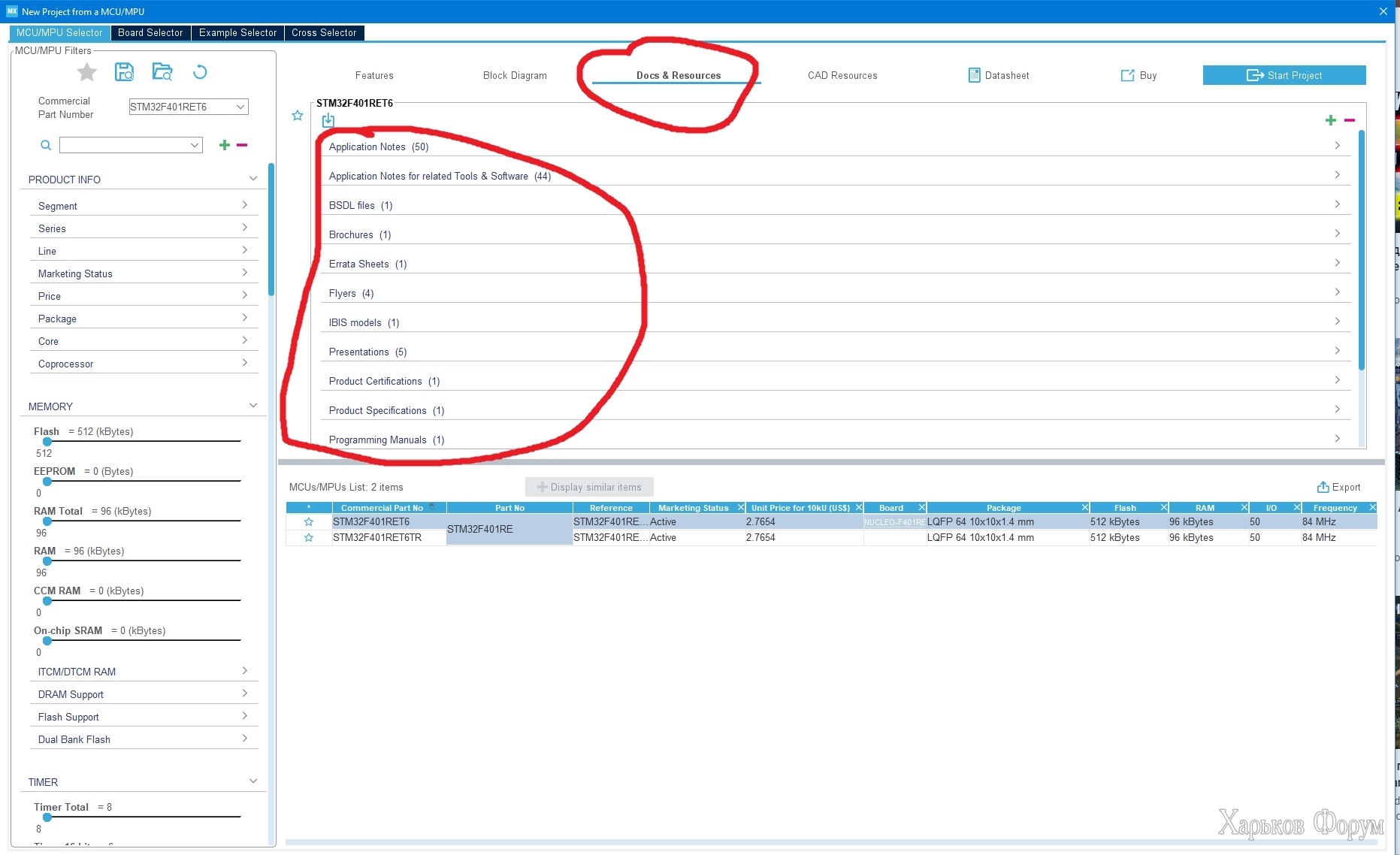Image resolution: width=1400 pixels, height=855 pixels.
Task: Remove the Flash column with X
Action: coord(1163,508)
